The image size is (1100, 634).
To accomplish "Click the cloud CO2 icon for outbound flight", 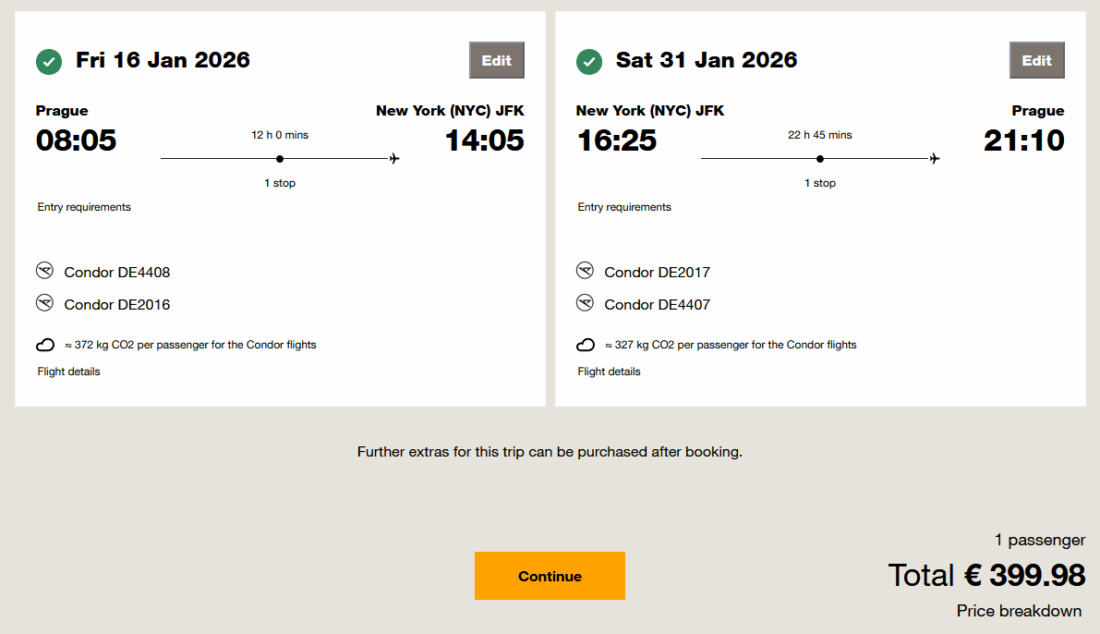I will (46, 345).
